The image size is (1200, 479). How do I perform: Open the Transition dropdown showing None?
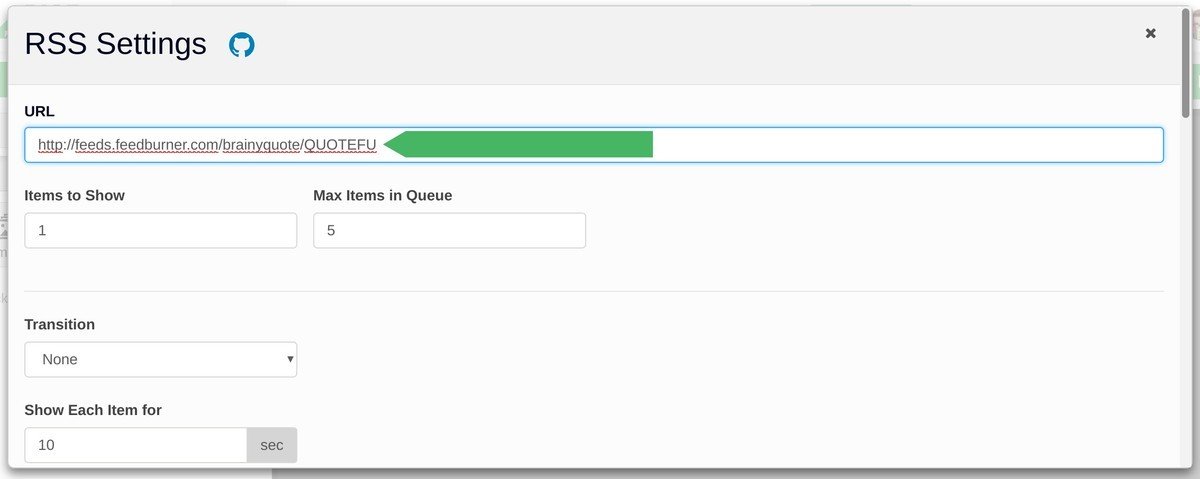coord(160,359)
